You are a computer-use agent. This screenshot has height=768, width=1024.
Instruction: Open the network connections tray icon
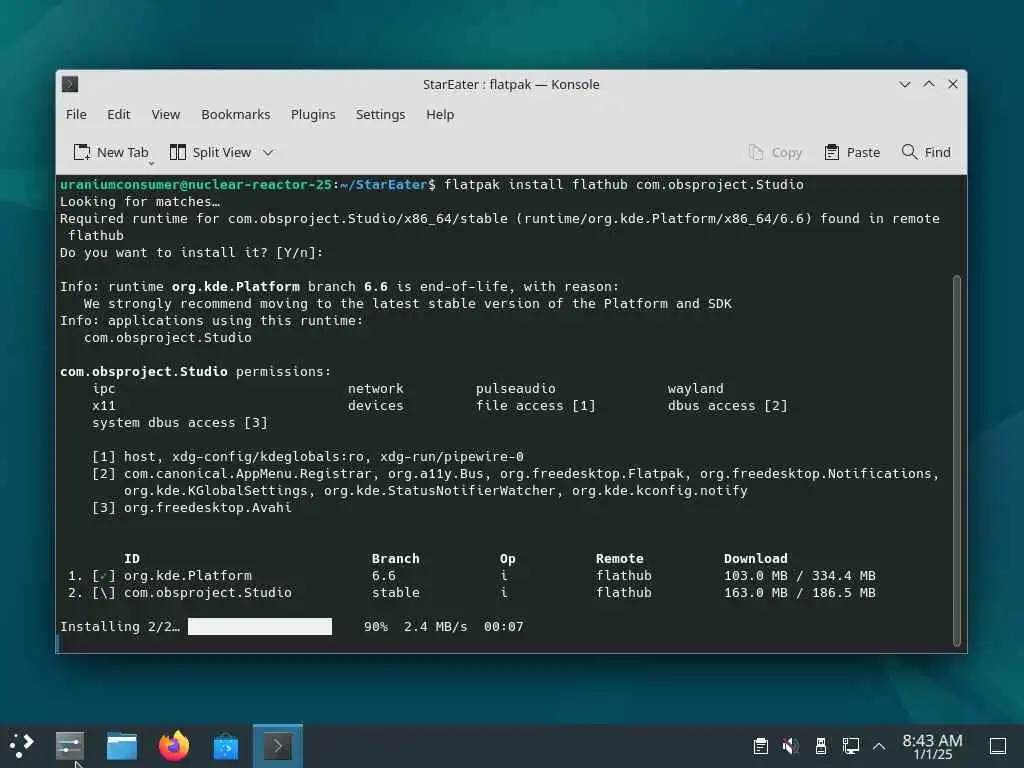coord(850,746)
